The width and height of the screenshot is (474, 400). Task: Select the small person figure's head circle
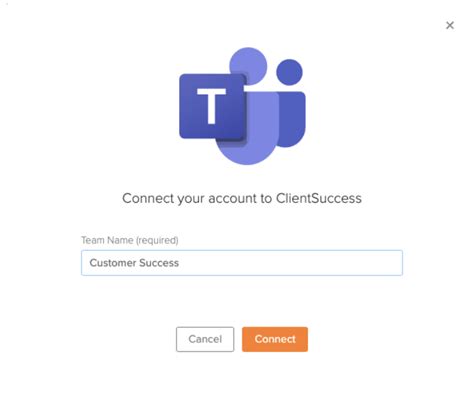289,72
